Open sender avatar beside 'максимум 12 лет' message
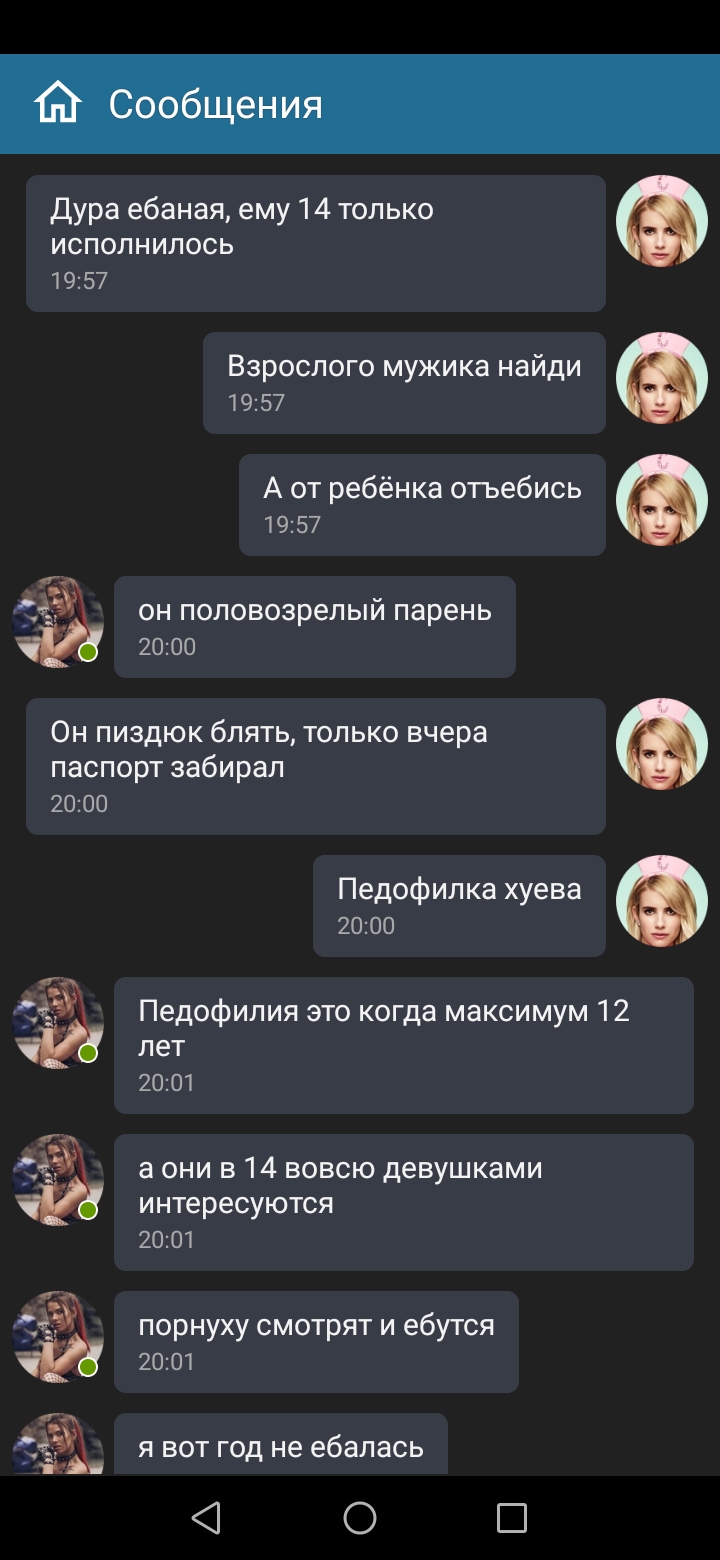720x1560 pixels. coord(58,1023)
